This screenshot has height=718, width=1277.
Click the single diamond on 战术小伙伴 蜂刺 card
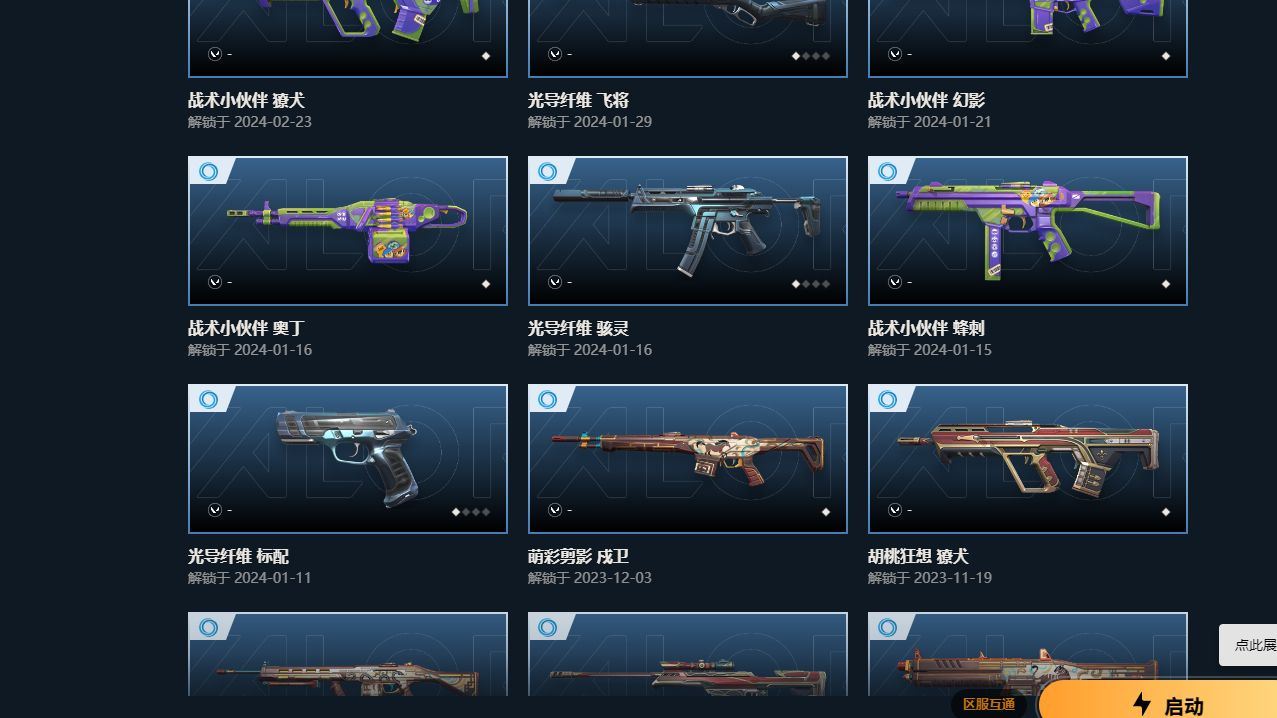pyautogui.click(x=1166, y=284)
